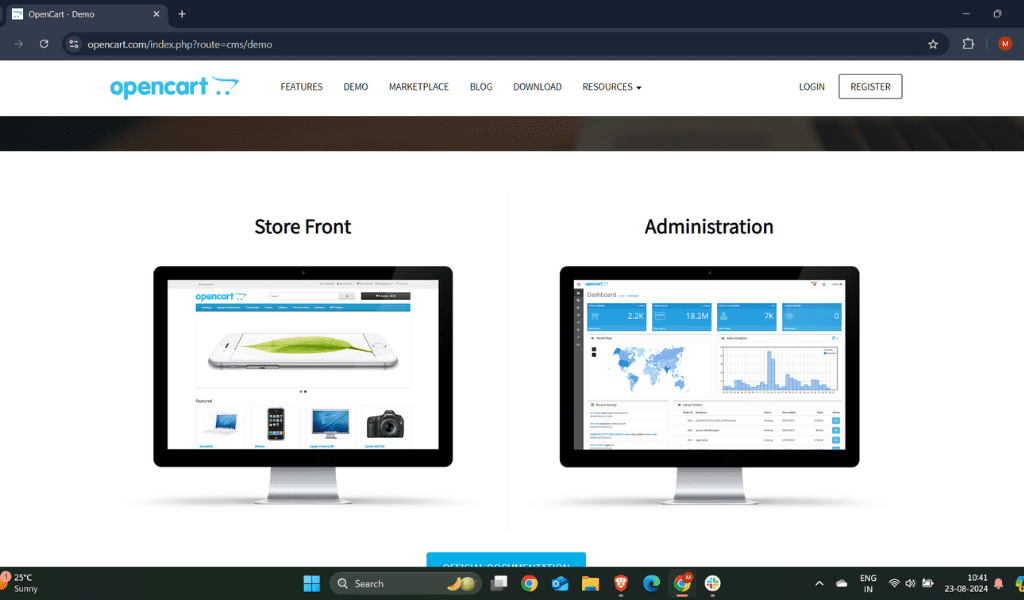Open the site information icon in address bar
Screen dimensions: 1024x600
point(74,44)
